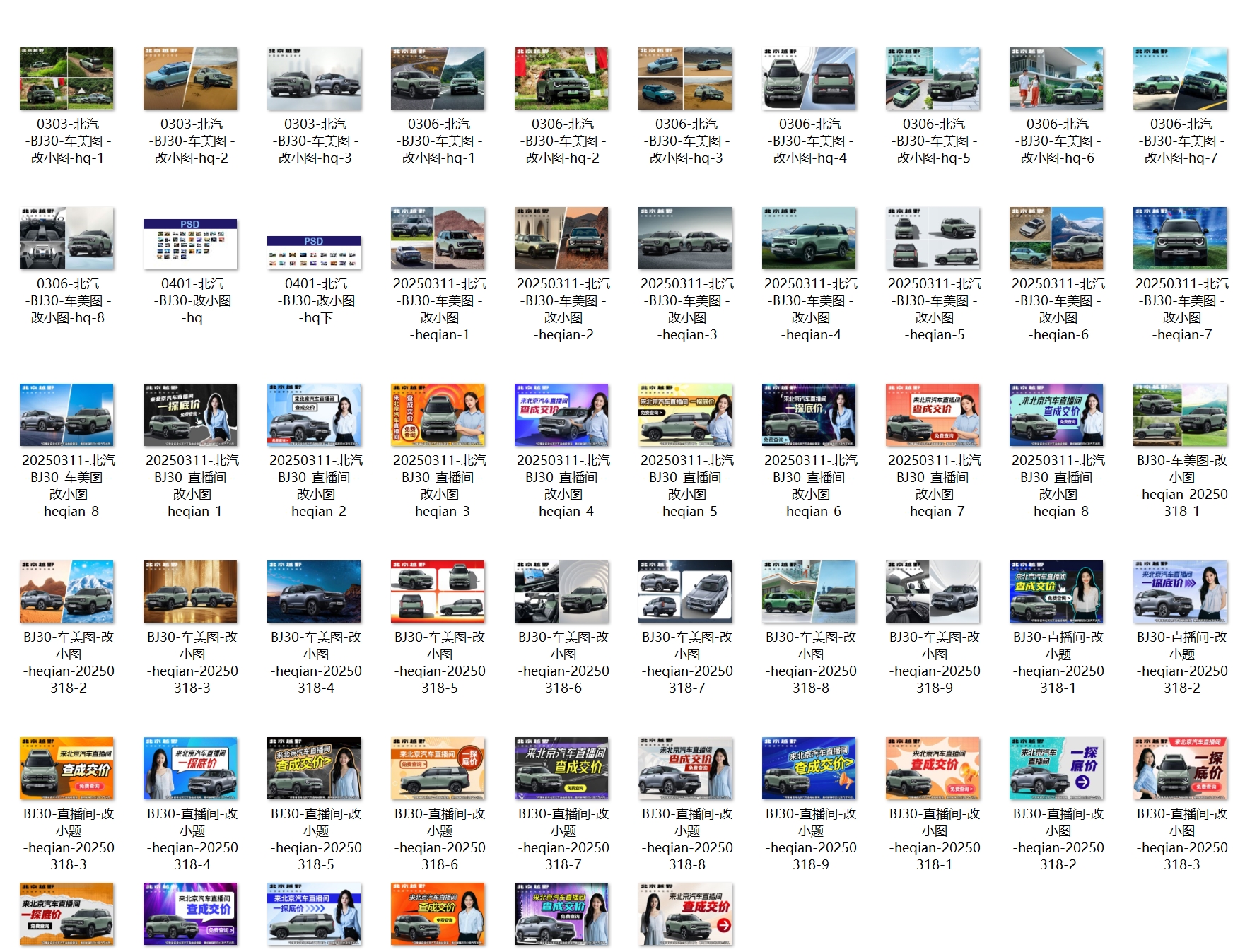This screenshot has height=952, width=1245.
Task: Select thumbnail of 20250311-北汽-BJ30-车美图-改小图-heqian-5
Action: point(933,238)
